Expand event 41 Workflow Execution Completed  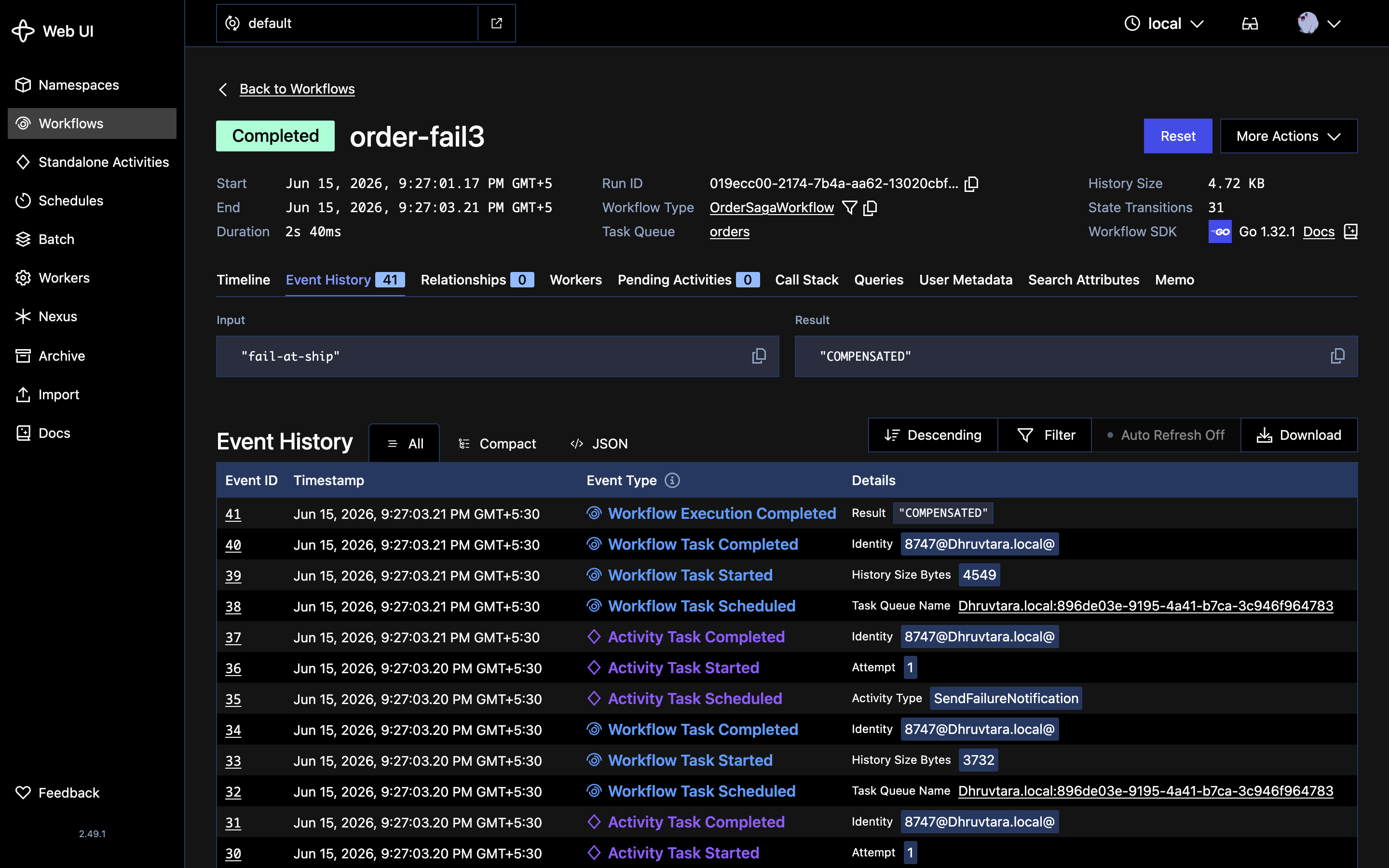pyautogui.click(x=787, y=513)
